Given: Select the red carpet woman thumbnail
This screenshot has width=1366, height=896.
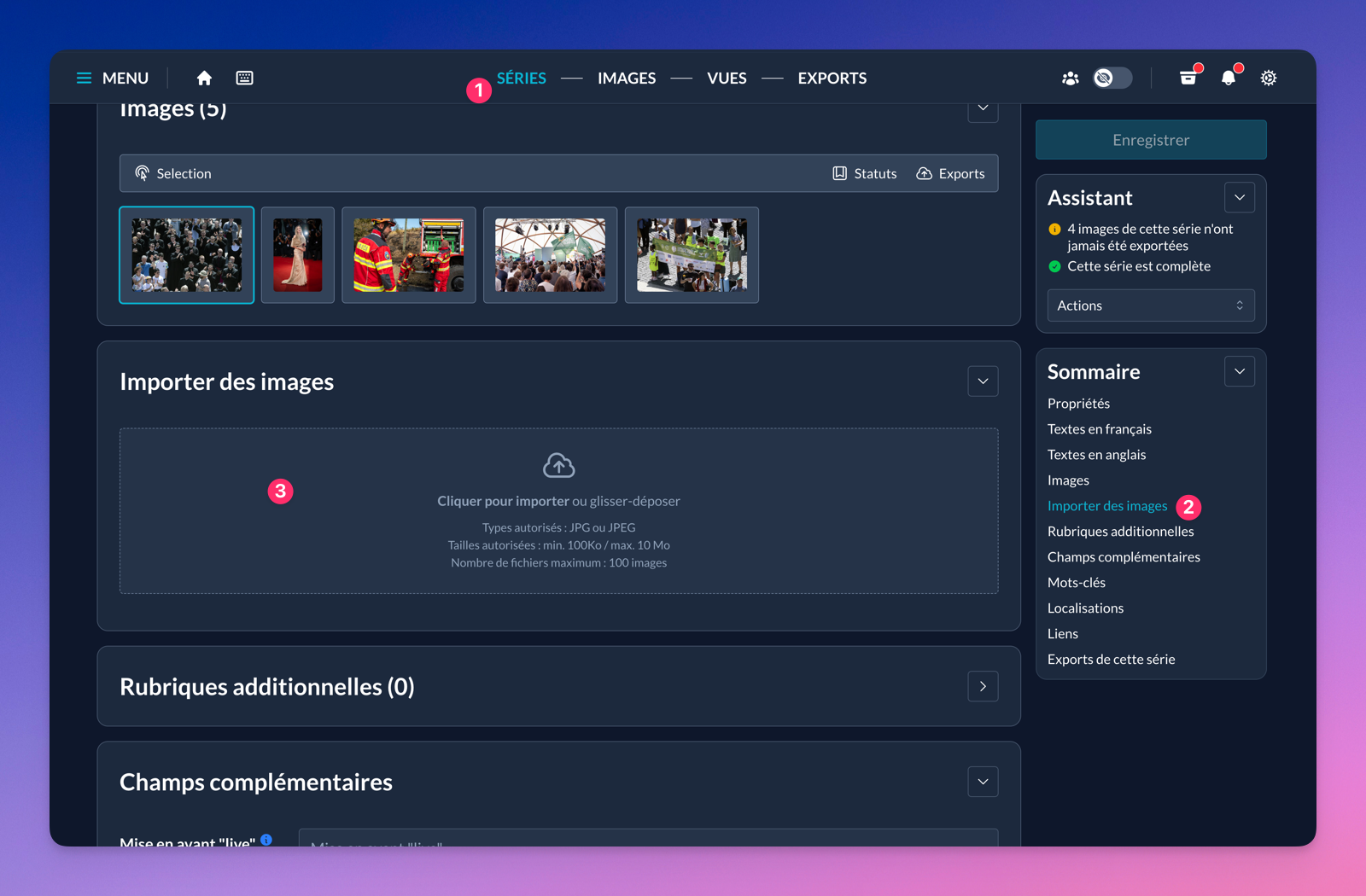Looking at the screenshot, I should click(x=298, y=255).
